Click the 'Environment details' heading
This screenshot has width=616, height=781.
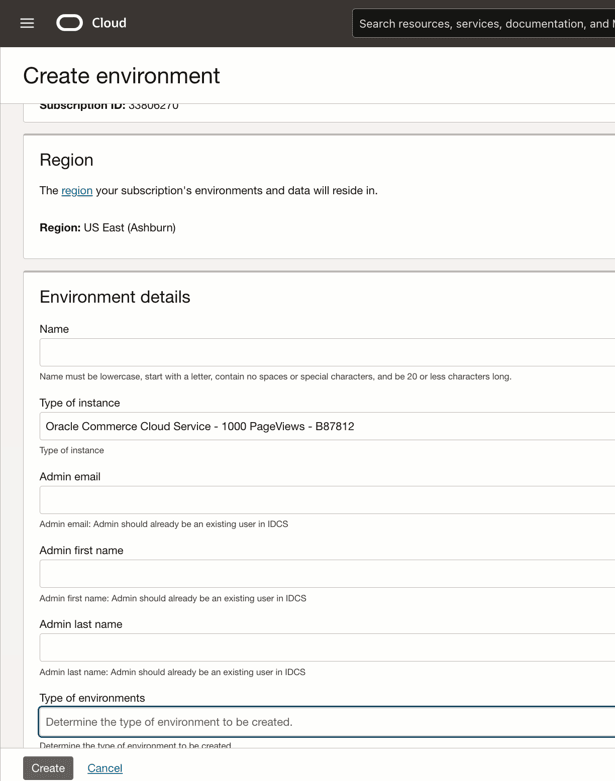coord(115,297)
